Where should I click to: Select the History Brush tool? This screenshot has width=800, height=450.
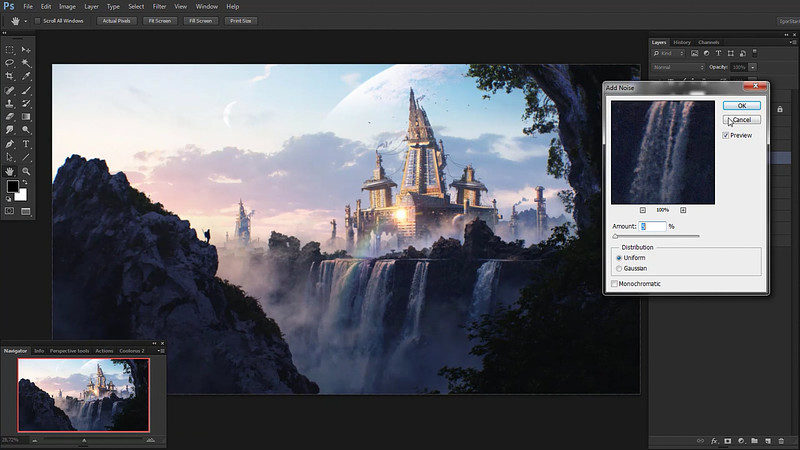(26, 104)
